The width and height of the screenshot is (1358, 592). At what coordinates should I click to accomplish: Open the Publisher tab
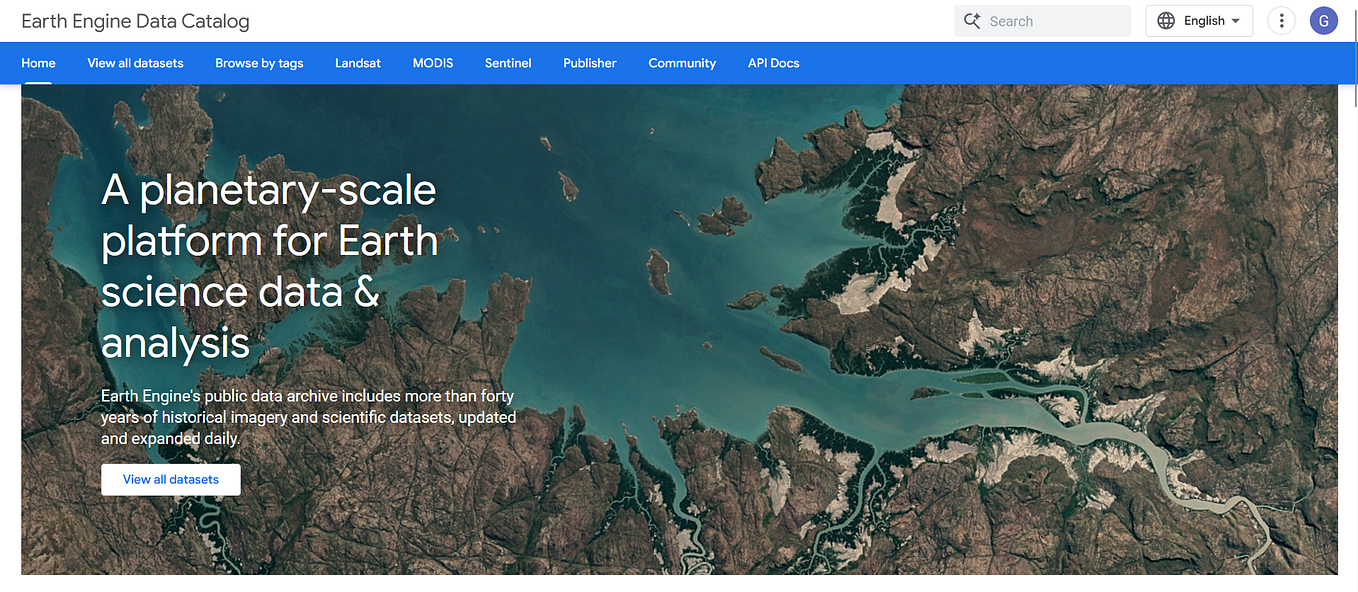[x=590, y=63]
